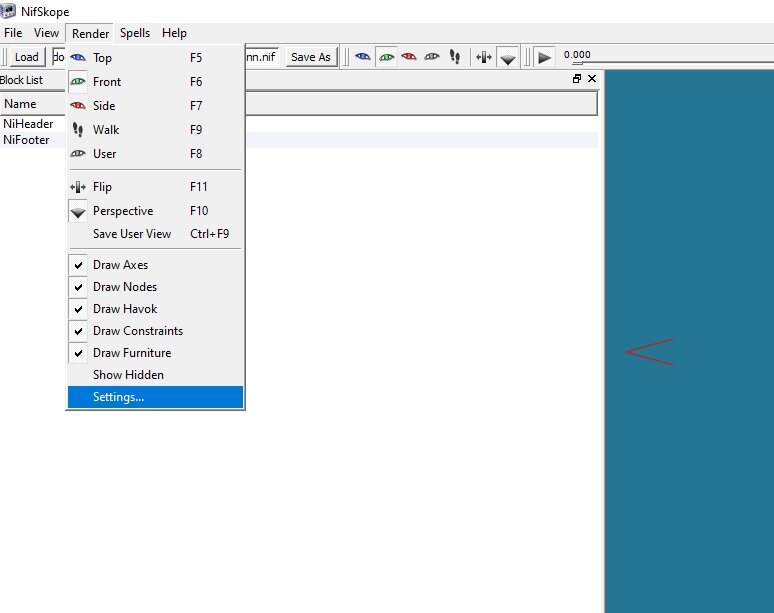Open the File menu
774x613 pixels.
coord(13,33)
